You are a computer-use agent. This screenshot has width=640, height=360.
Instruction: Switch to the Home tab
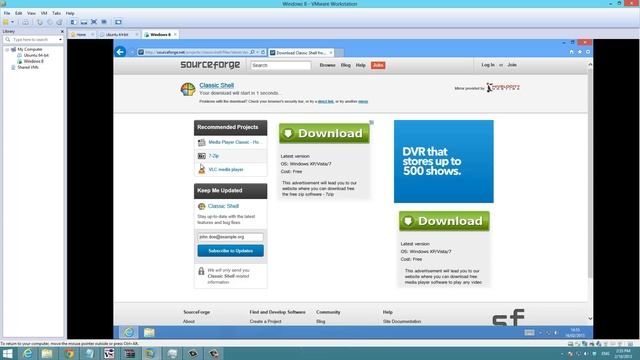tap(82, 35)
